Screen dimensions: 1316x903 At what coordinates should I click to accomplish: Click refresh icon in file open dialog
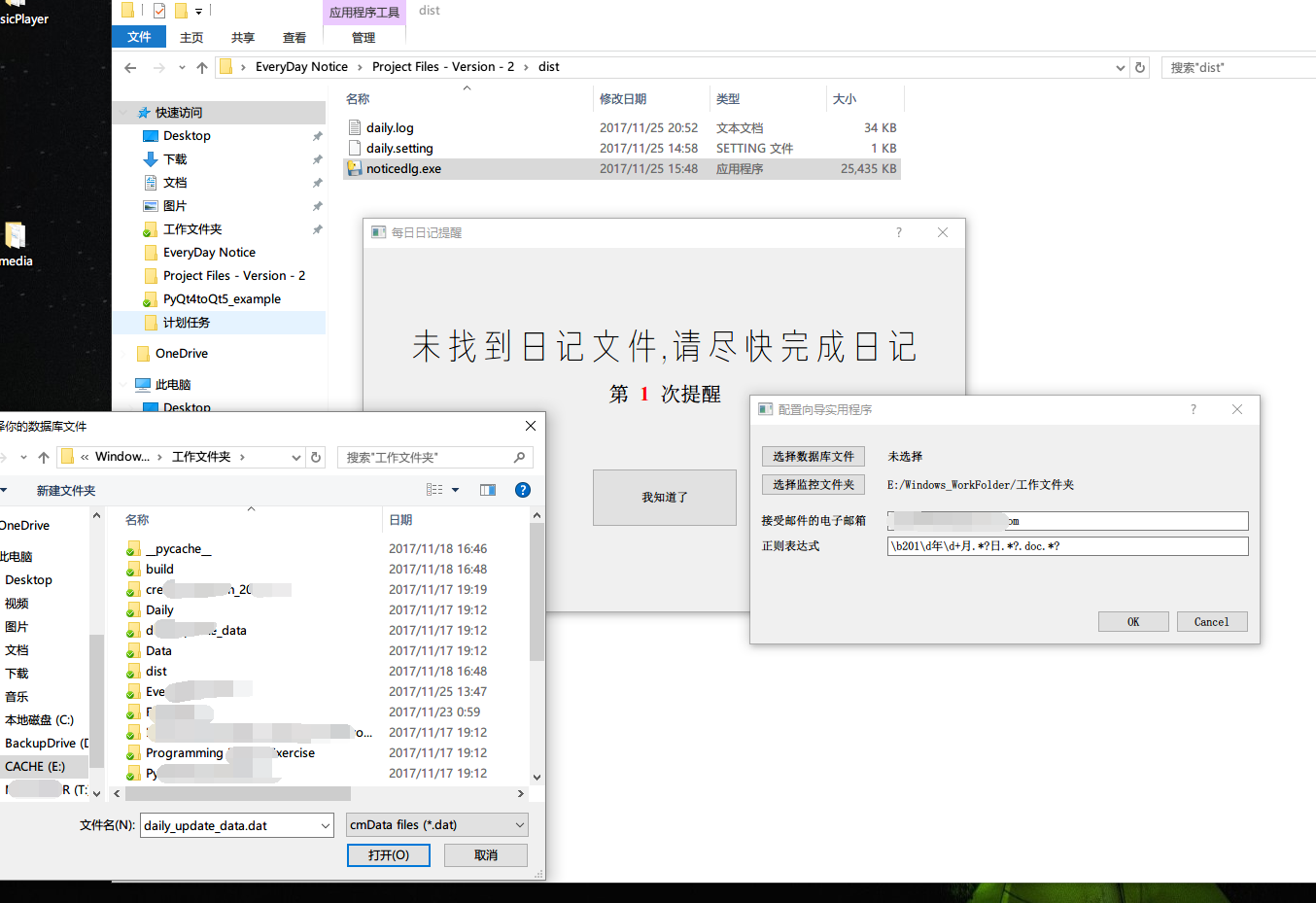(316, 457)
